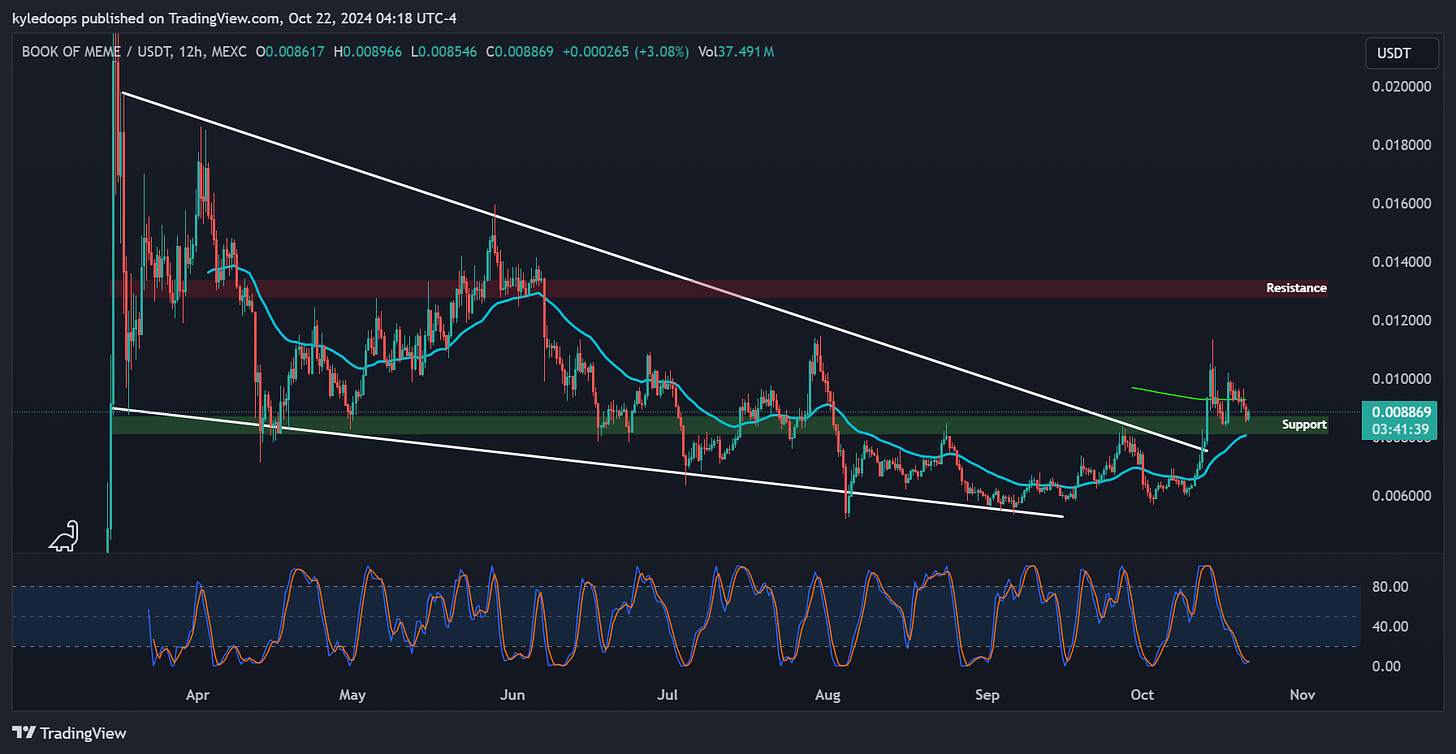
Task: Click the Apr label on the time axis
Action: pyautogui.click(x=198, y=694)
